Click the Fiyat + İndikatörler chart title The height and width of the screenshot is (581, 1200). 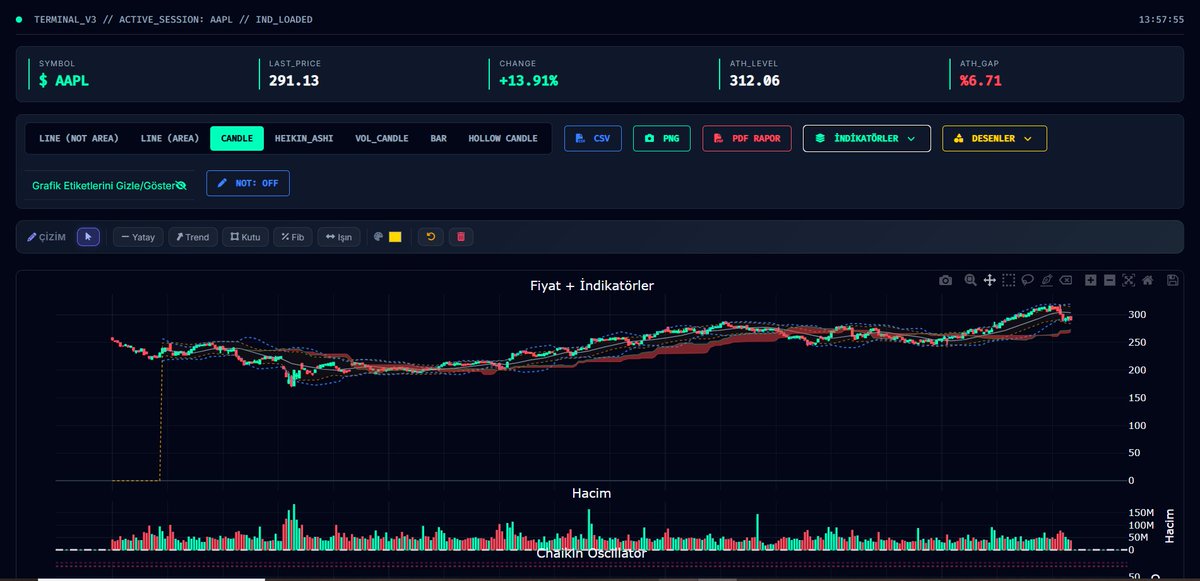[x=592, y=285]
